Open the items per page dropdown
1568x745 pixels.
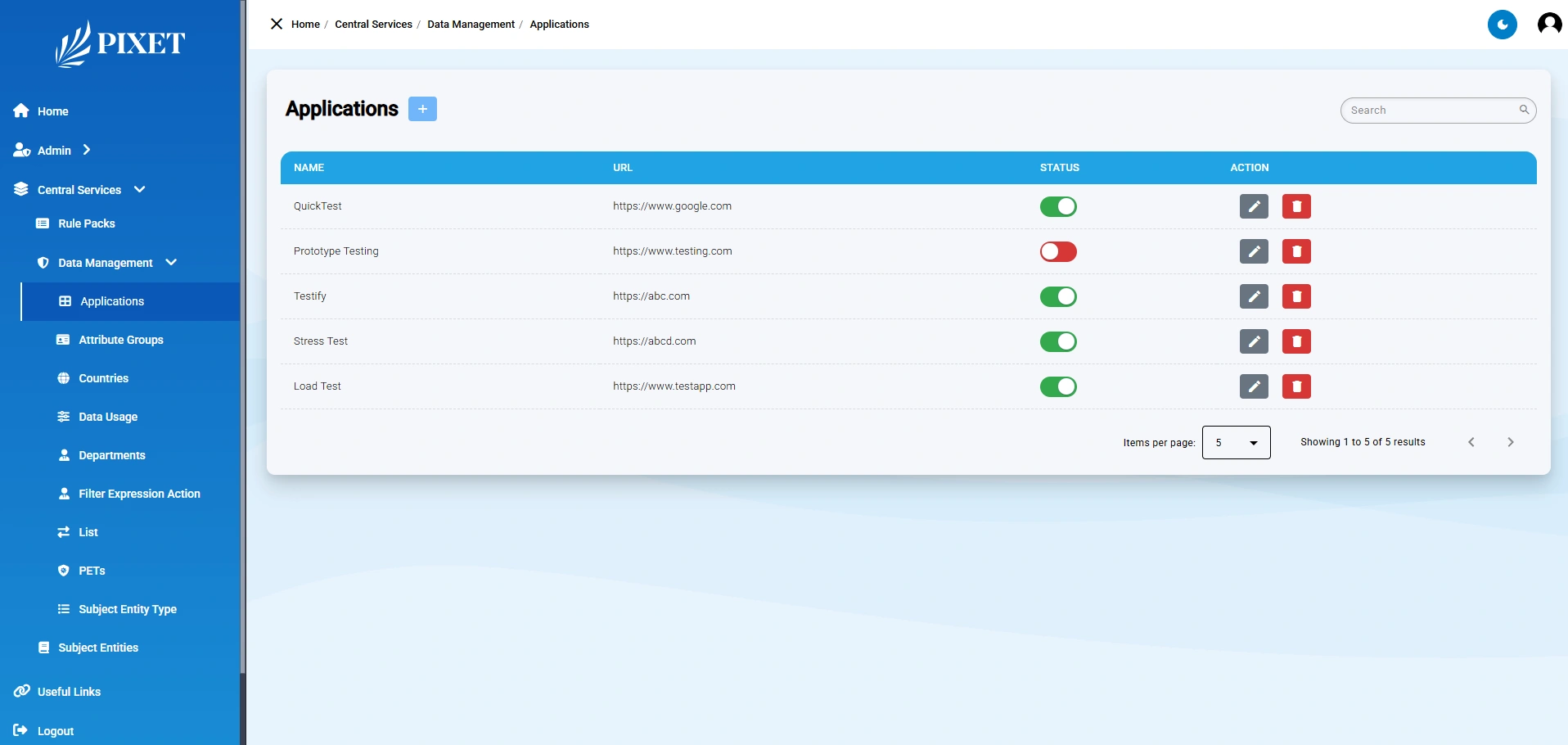pos(1236,442)
